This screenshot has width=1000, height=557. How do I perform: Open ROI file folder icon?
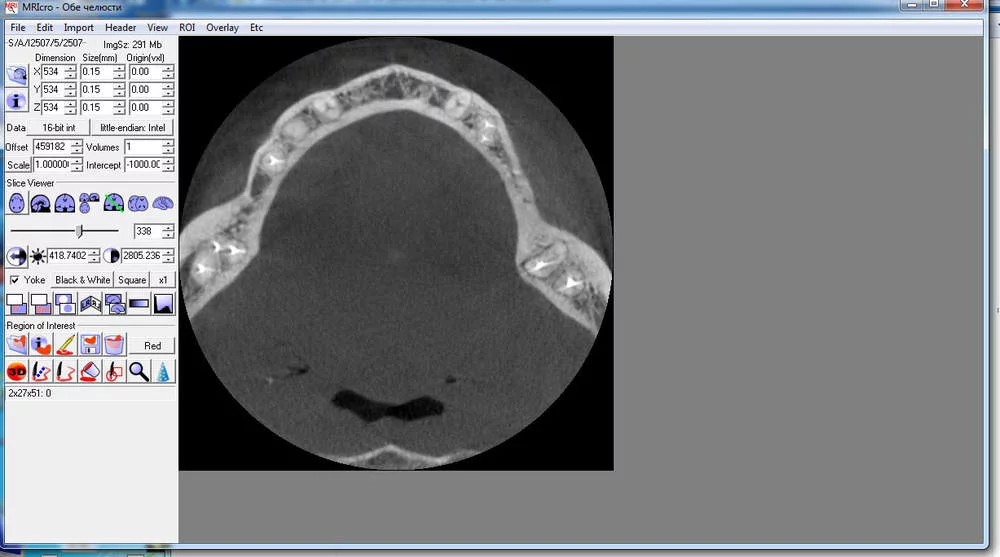pyautogui.click(x=17, y=345)
